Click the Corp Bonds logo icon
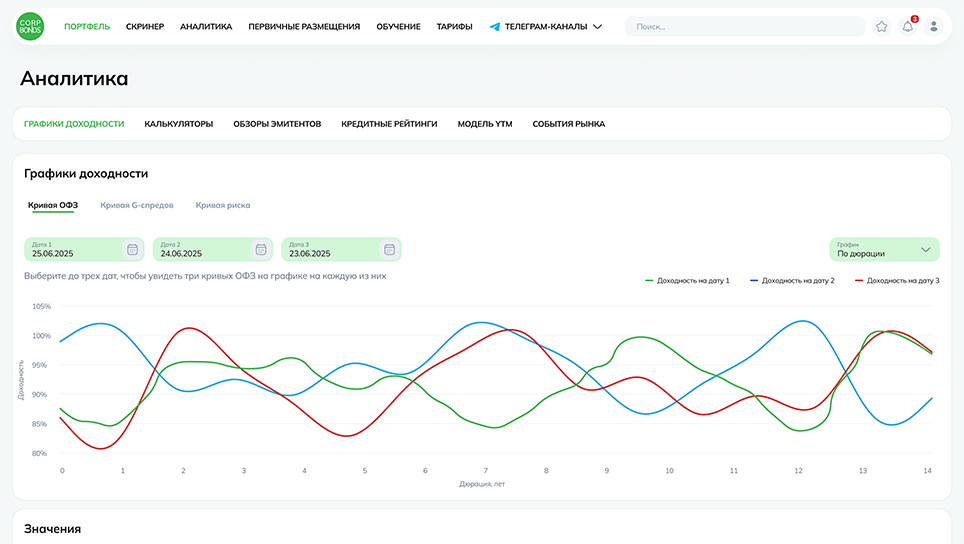964x544 pixels. [x=30, y=26]
